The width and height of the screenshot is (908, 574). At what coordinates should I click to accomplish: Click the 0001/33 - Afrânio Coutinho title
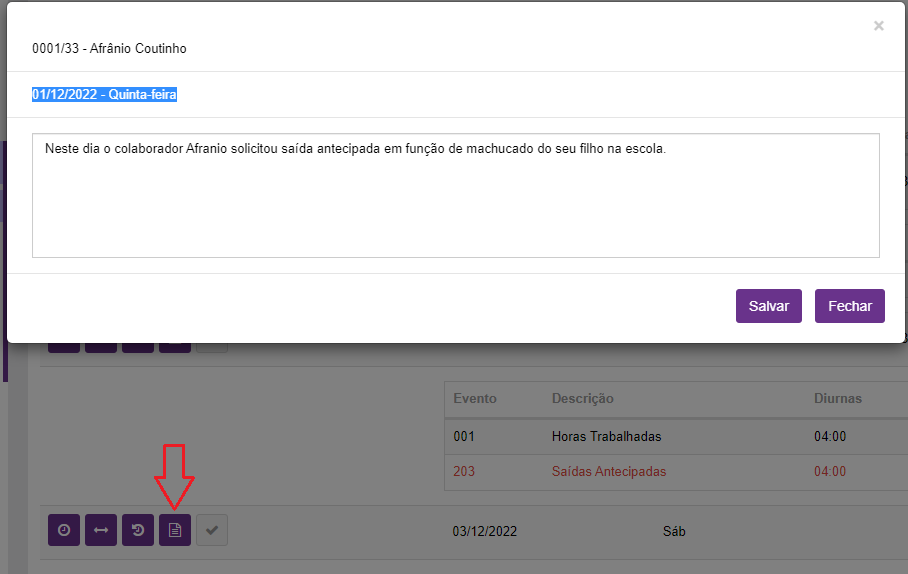click(109, 48)
